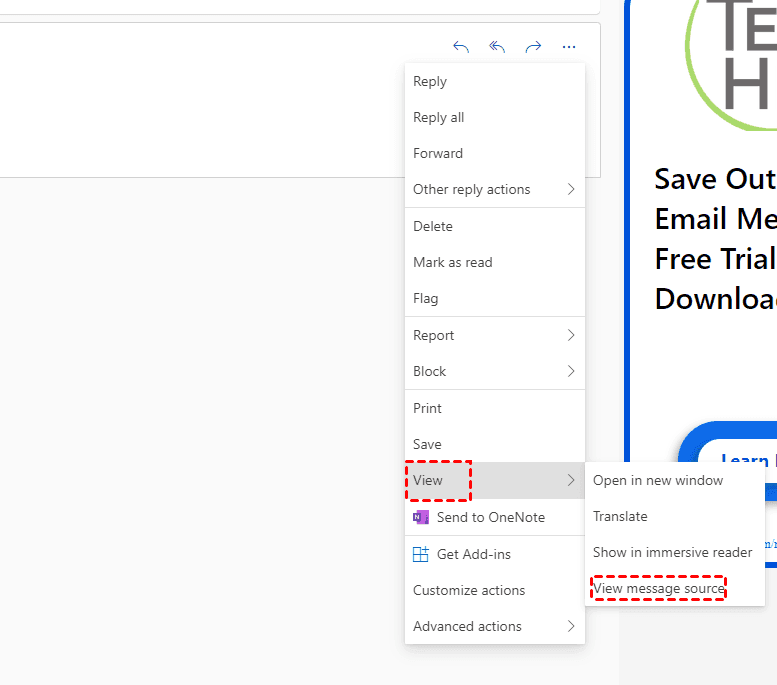The height and width of the screenshot is (685, 777).
Task: Click the Reply arrow icon in toolbar
Action: click(x=461, y=47)
